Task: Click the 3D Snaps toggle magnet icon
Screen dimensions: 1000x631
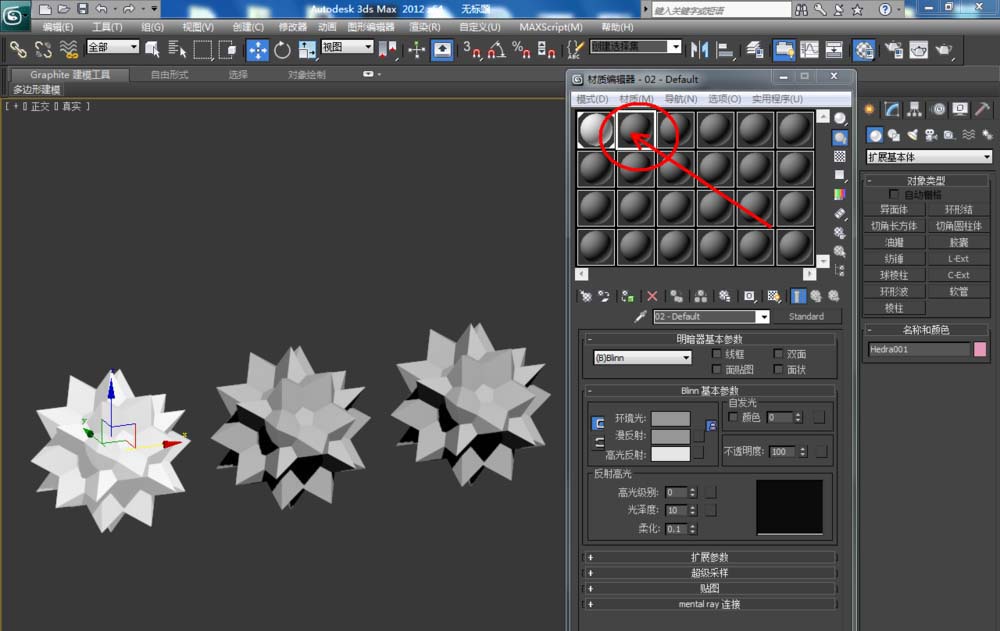Action: click(x=471, y=50)
